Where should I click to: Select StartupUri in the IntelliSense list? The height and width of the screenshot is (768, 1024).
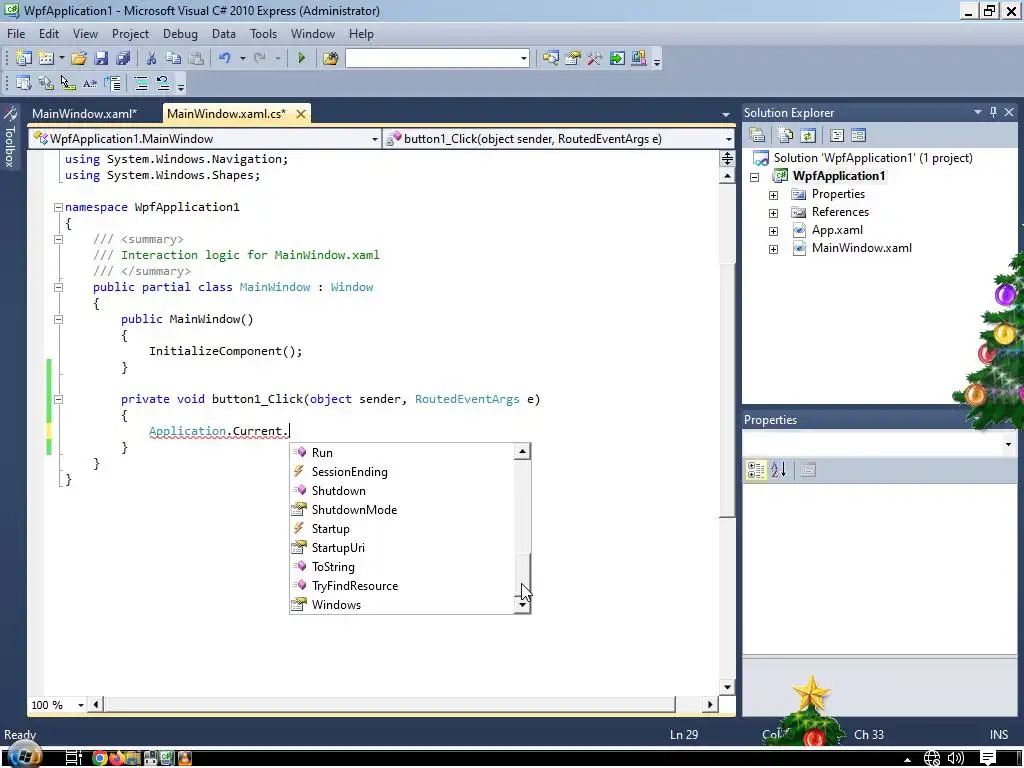point(338,547)
